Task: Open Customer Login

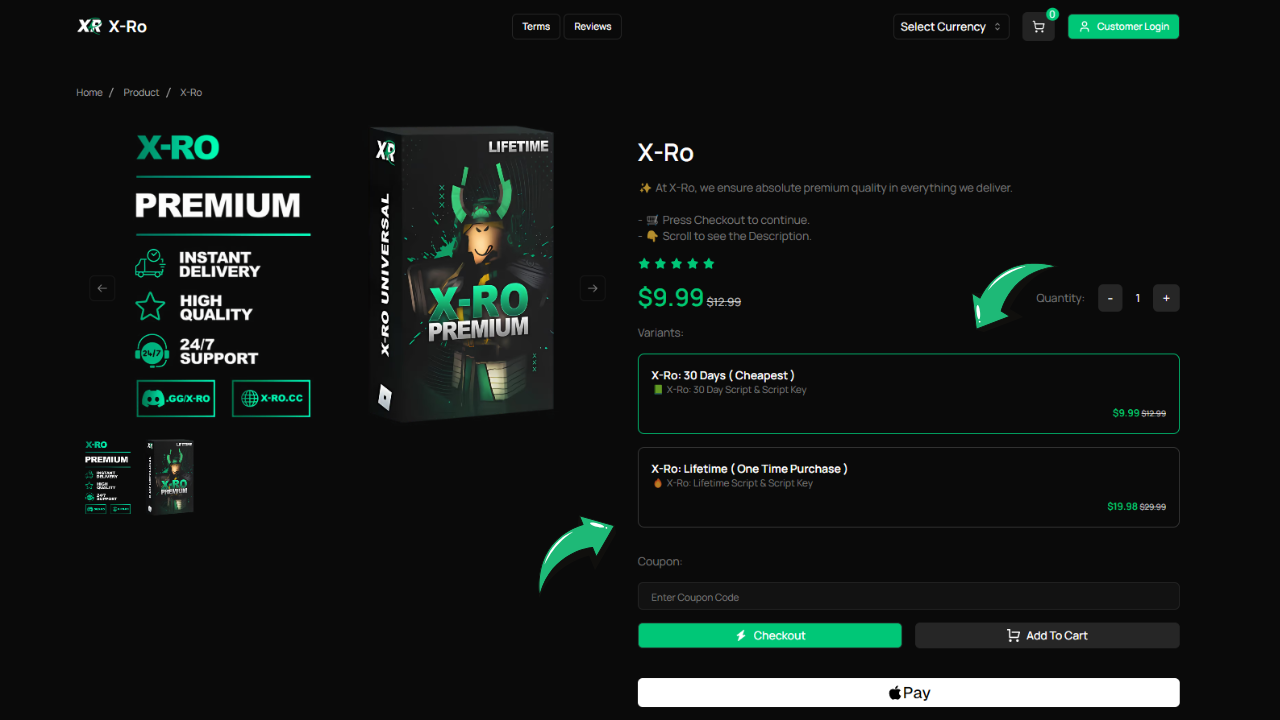Action: pyautogui.click(x=1123, y=27)
